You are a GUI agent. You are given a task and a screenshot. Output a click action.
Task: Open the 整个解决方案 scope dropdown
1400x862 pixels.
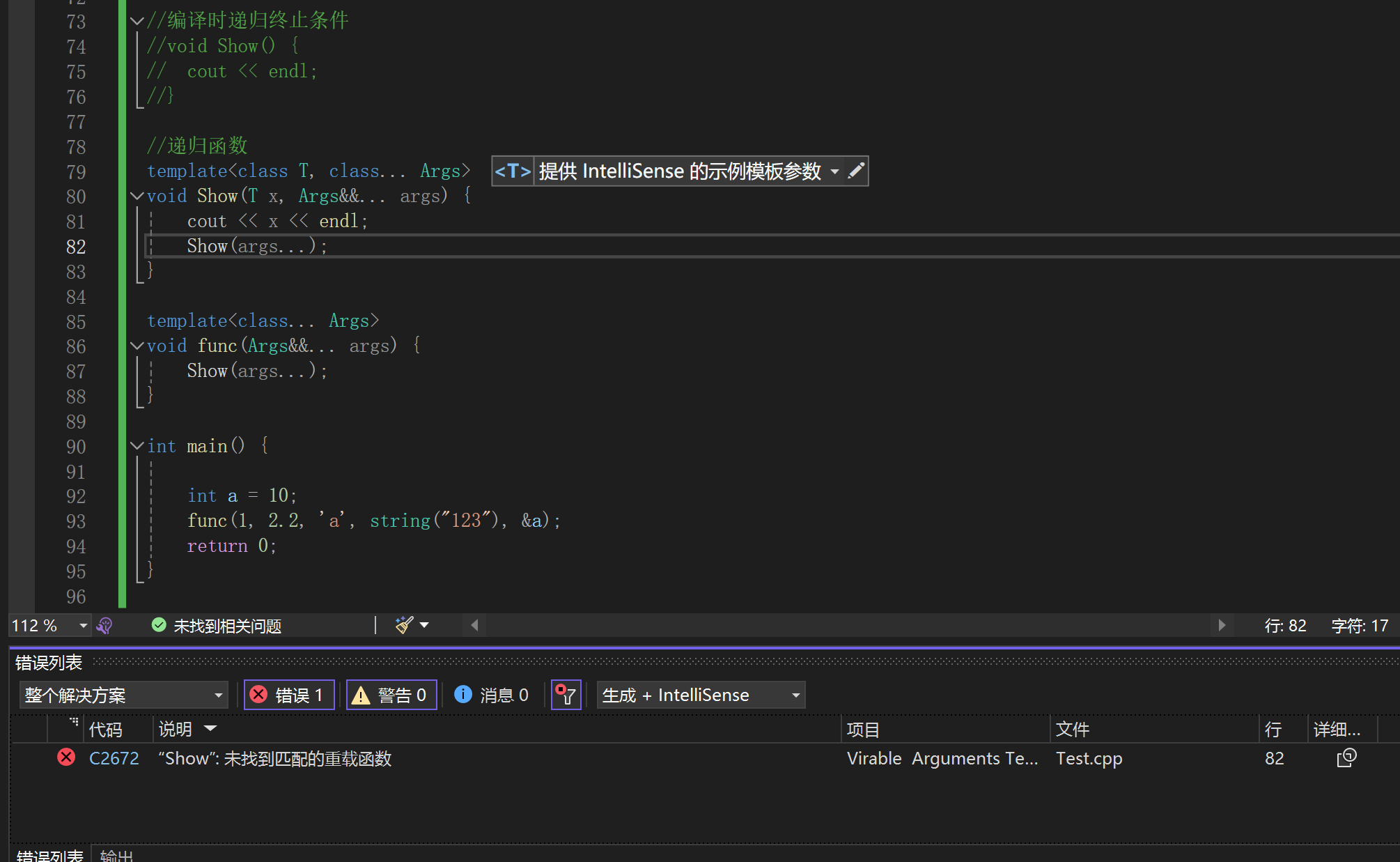124,695
